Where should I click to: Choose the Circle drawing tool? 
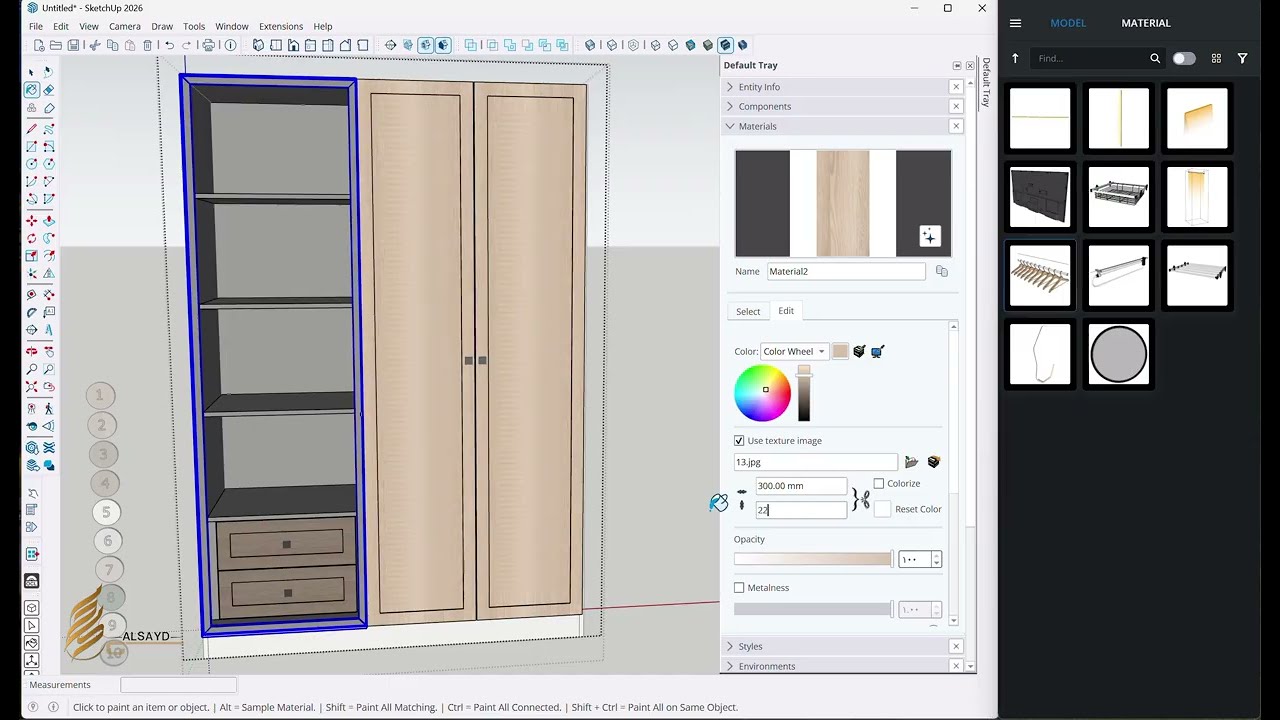click(x=32, y=164)
